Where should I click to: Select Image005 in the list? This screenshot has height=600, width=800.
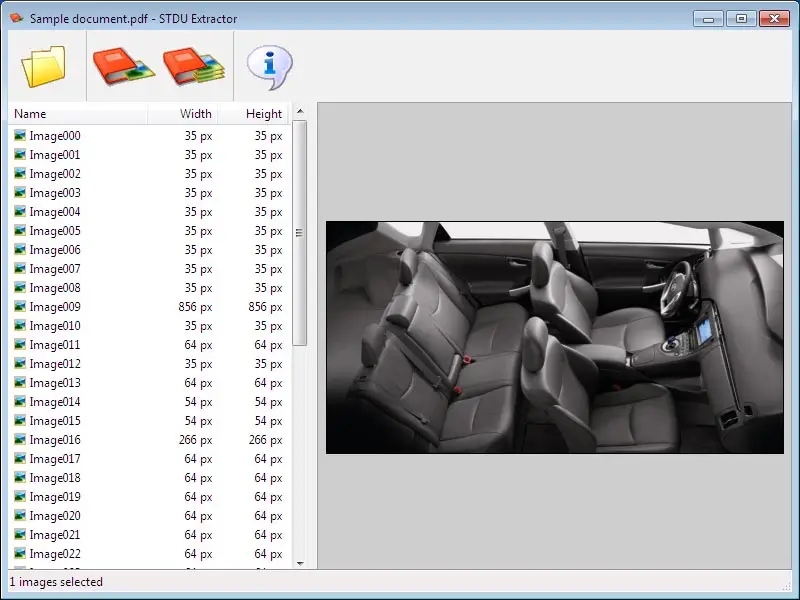(x=149, y=231)
